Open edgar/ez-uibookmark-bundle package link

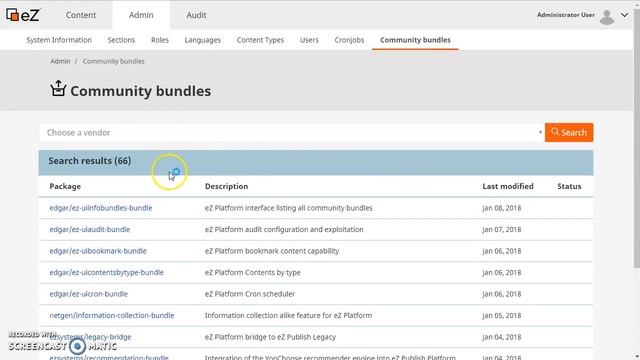(x=98, y=251)
